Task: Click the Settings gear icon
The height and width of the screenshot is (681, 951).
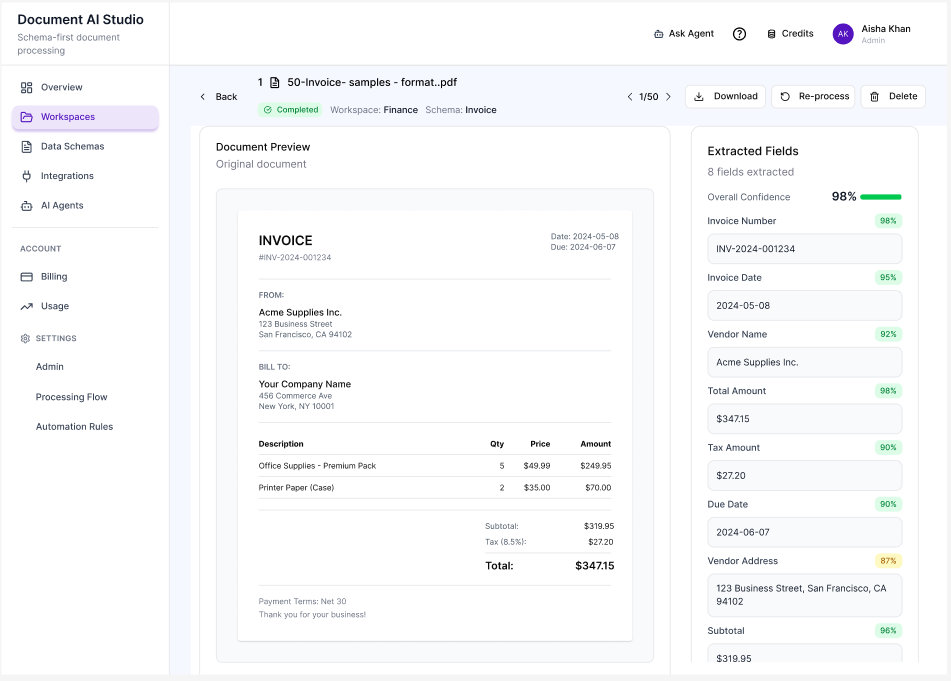Action: [25, 338]
